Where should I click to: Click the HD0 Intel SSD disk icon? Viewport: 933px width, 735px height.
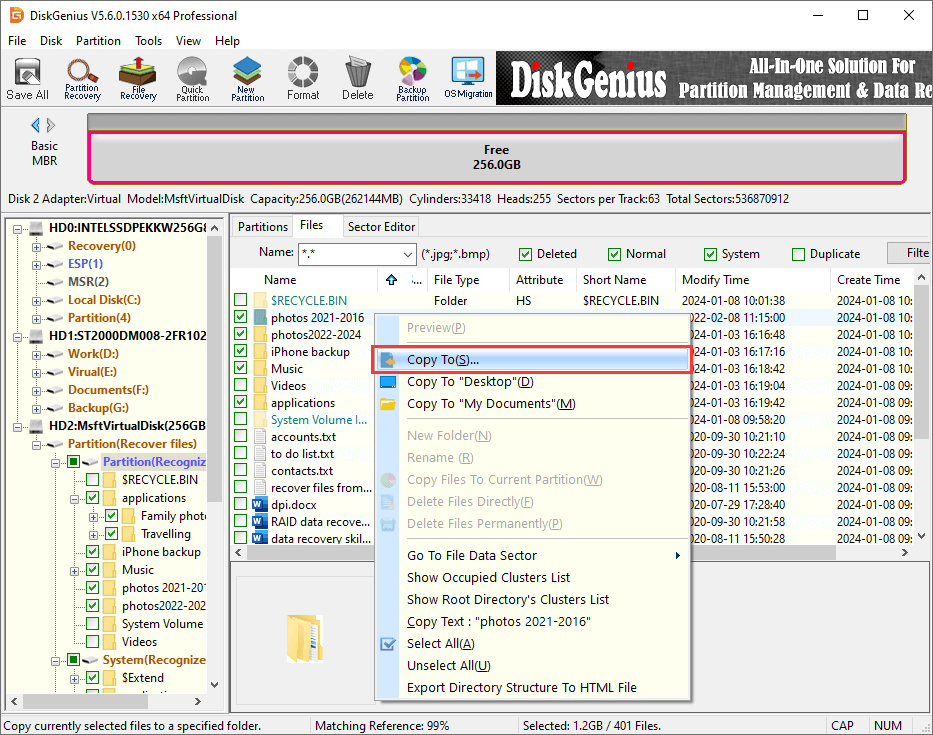[x=37, y=228]
